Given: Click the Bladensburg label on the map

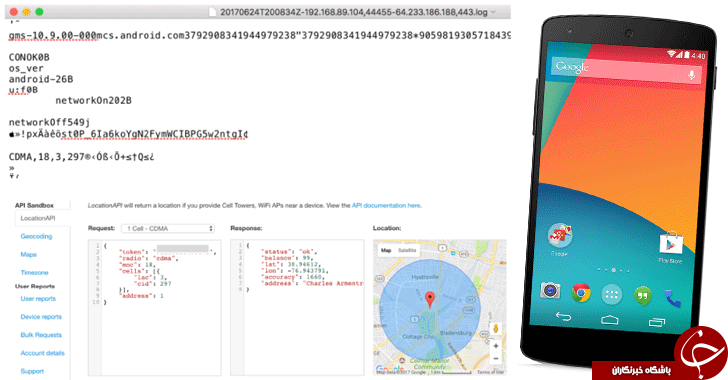Looking at the screenshot, I should 455,333.
